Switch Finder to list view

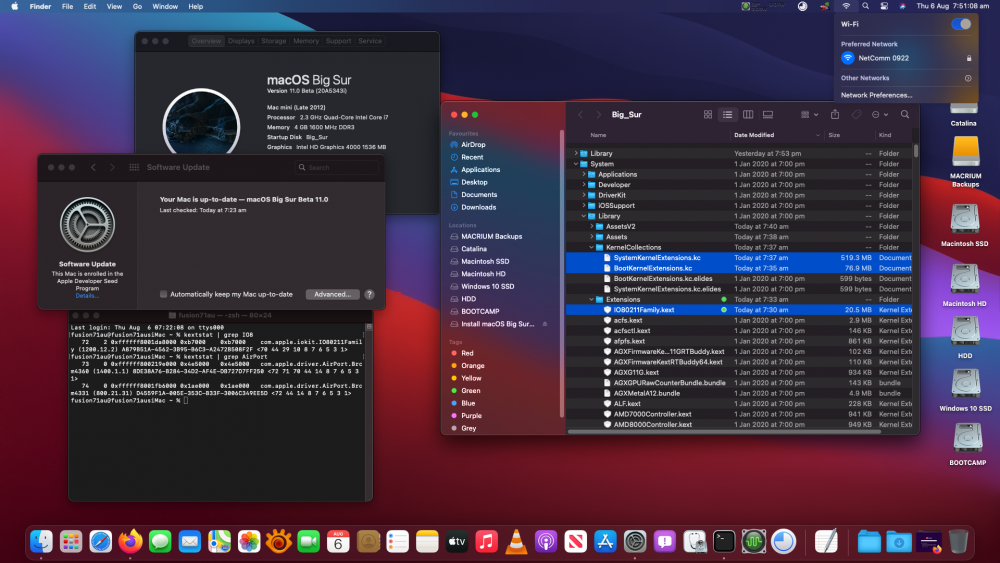pos(727,115)
